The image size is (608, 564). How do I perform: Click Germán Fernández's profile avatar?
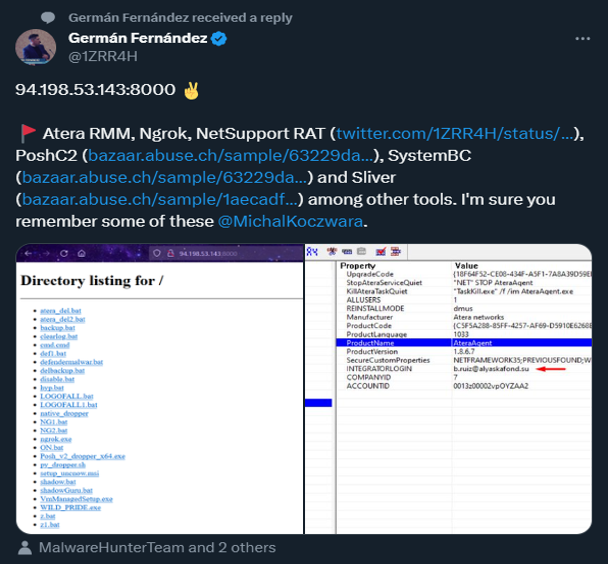point(36,48)
